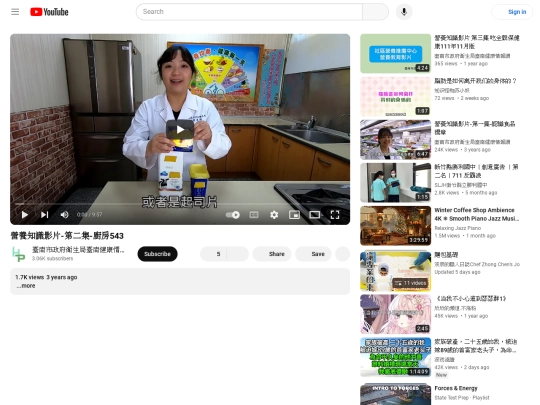The width and height of the screenshot is (540, 405).
Task: Open the player settings gear
Action: point(274,215)
